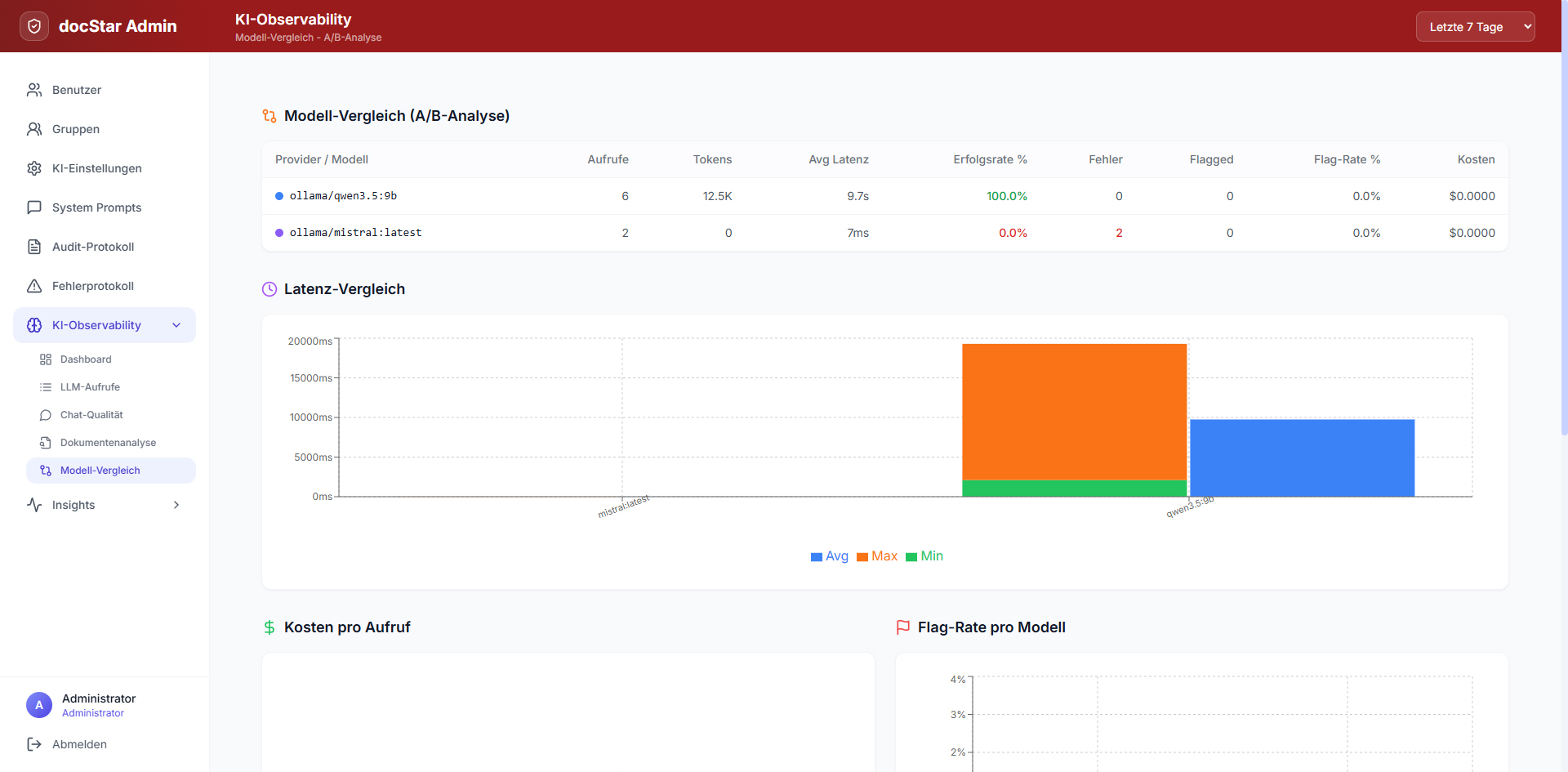Click the System Prompts speech bubble icon

[x=34, y=208]
